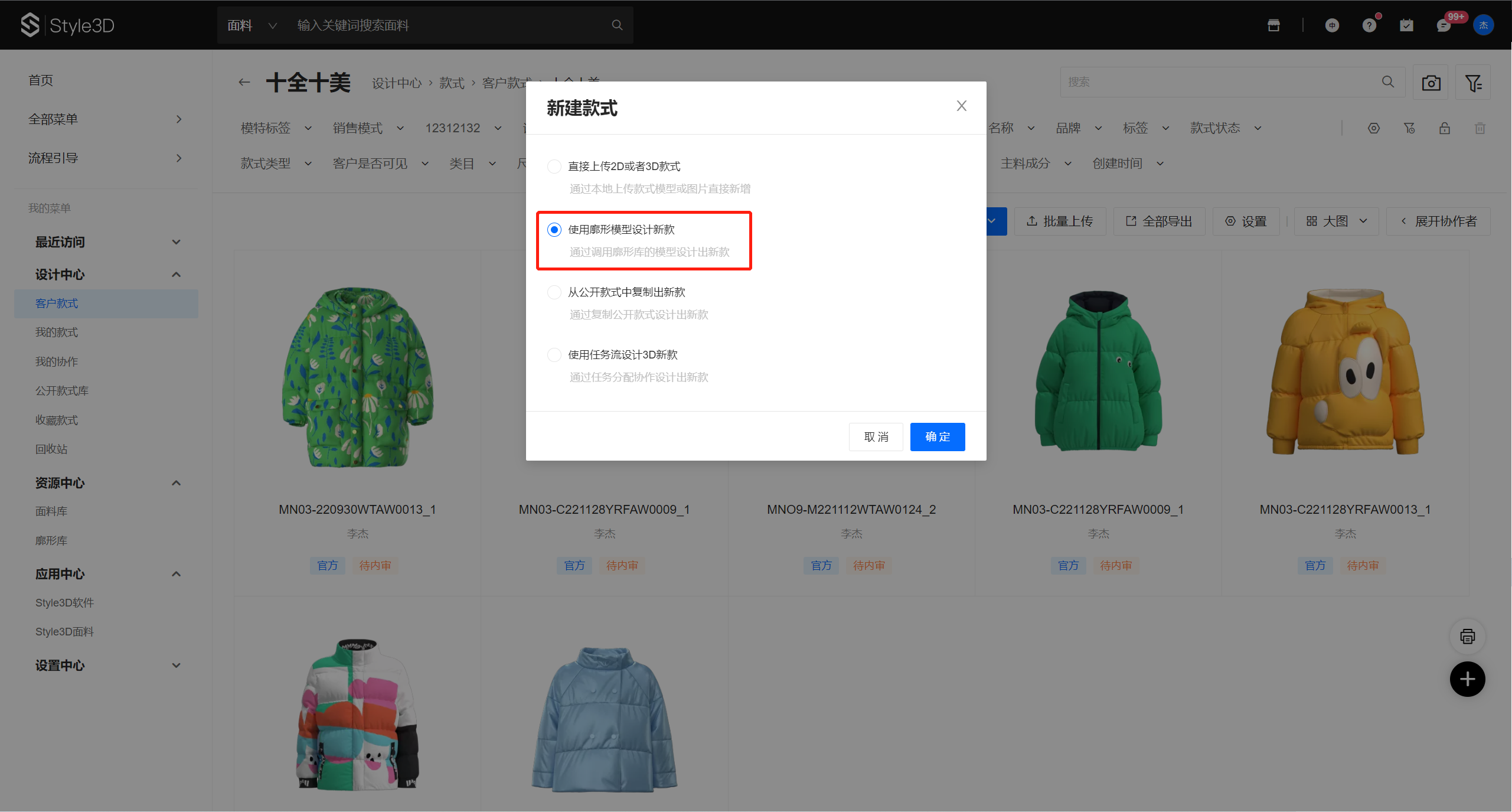This screenshot has width=1512, height=812.
Task: Click the search magnifier in top search bar
Action: click(x=617, y=25)
